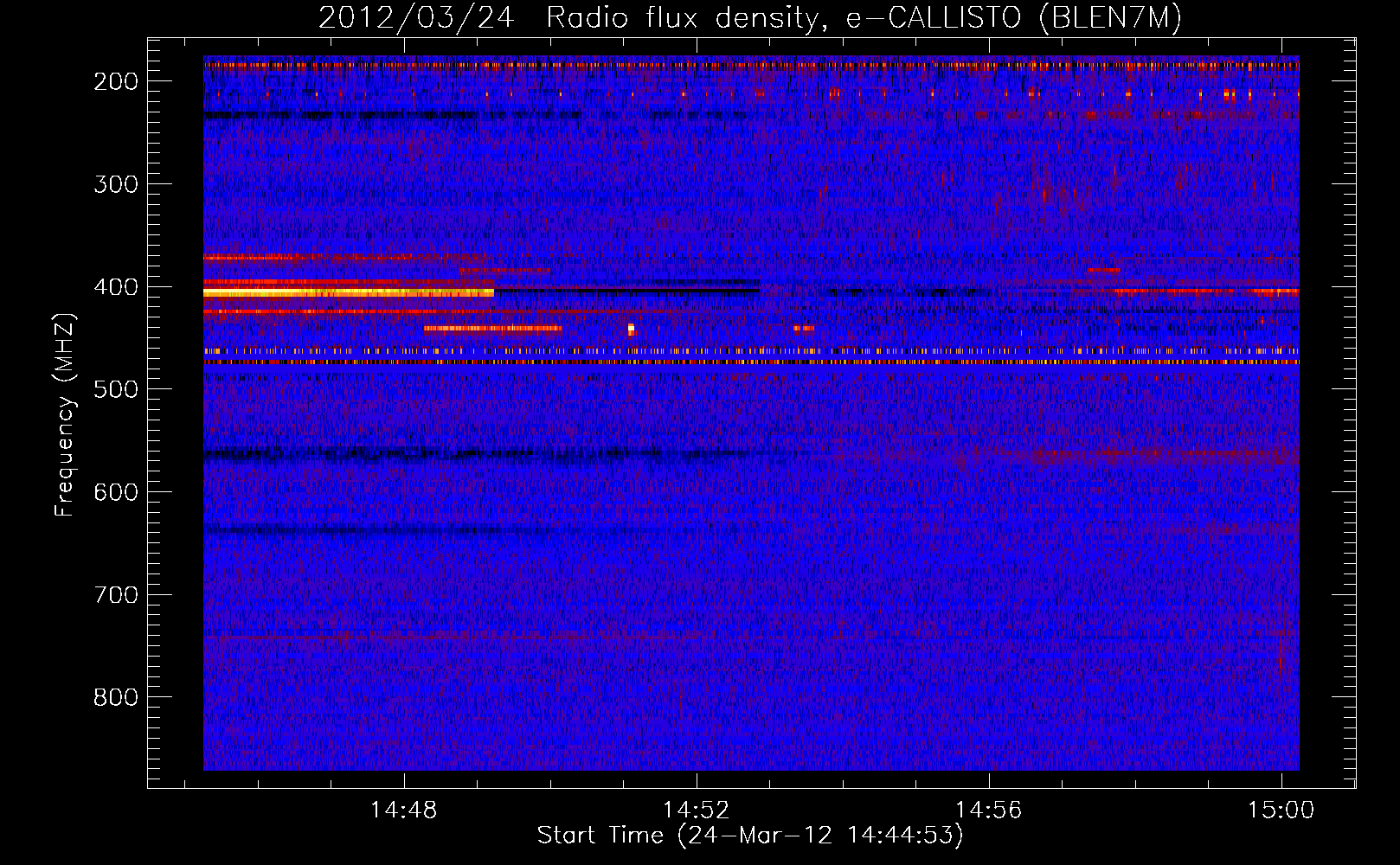
Task: Click the 14:48 time tick label
Action: [403, 810]
